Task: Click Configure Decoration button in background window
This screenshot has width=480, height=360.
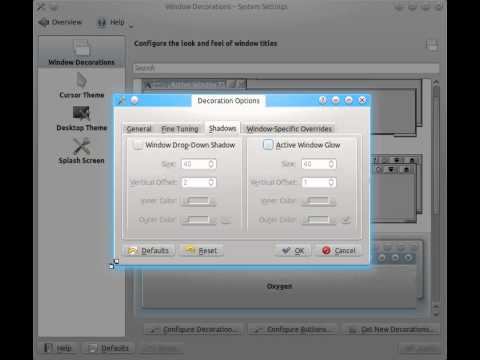Action: (194, 329)
